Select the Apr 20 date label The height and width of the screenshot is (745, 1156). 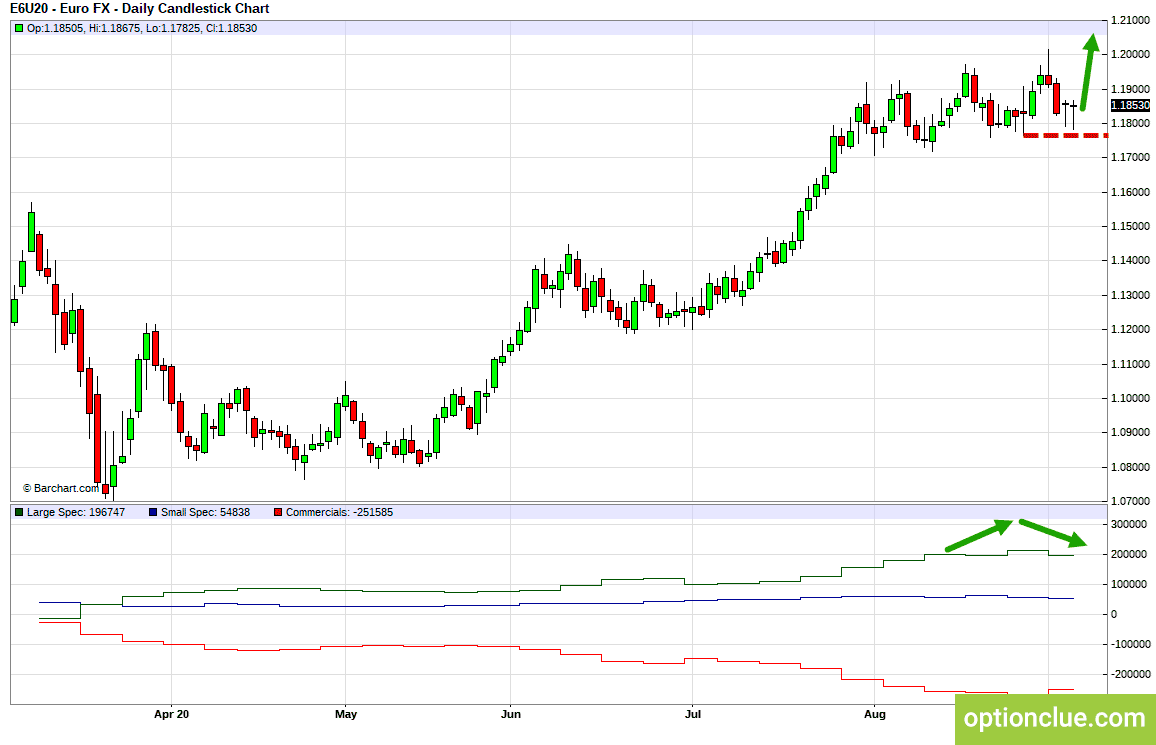point(172,714)
